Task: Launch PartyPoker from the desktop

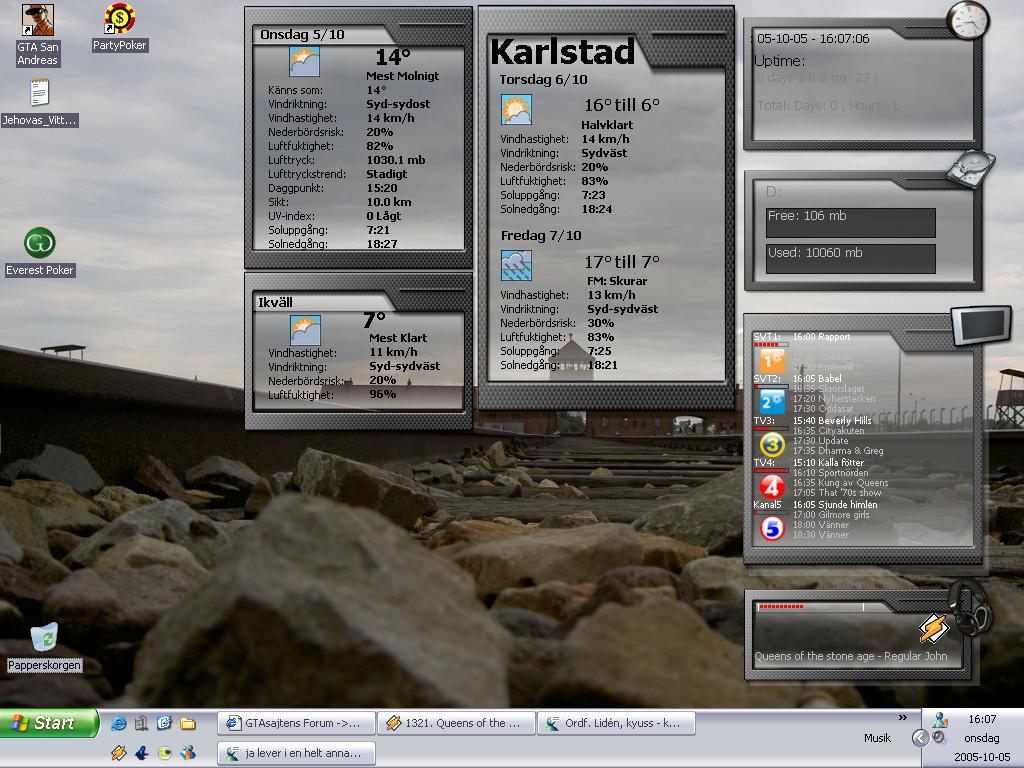Action: click(120, 20)
